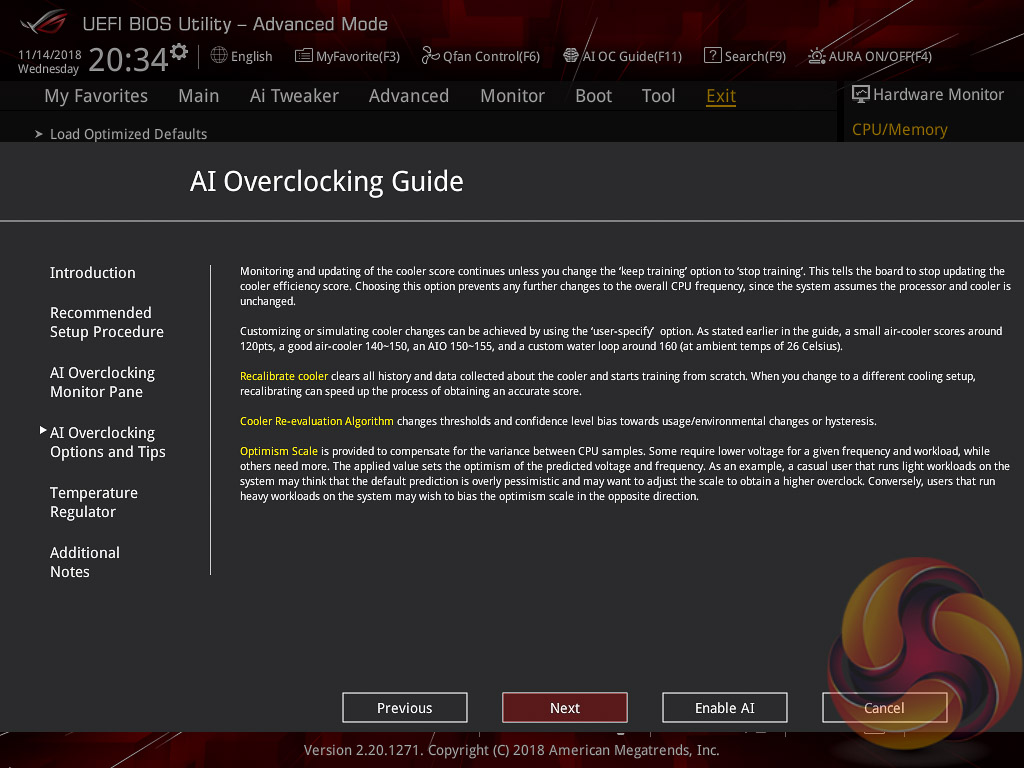Click the Next button
Image resolution: width=1024 pixels, height=768 pixels.
[565, 708]
